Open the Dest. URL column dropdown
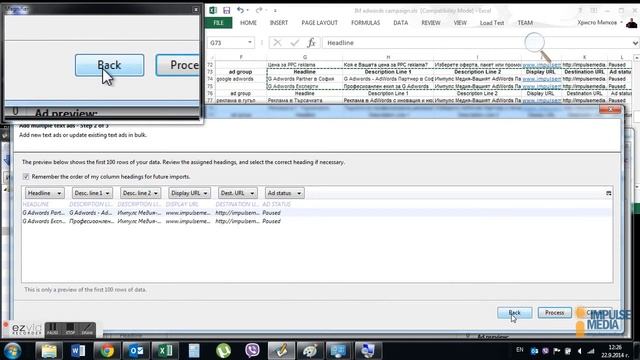 (237, 193)
